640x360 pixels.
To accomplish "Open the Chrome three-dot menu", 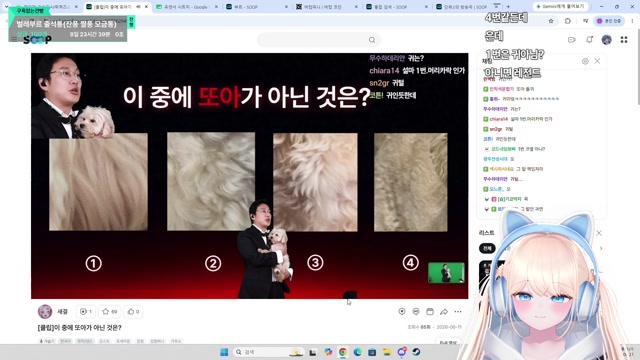I will click(x=632, y=21).
